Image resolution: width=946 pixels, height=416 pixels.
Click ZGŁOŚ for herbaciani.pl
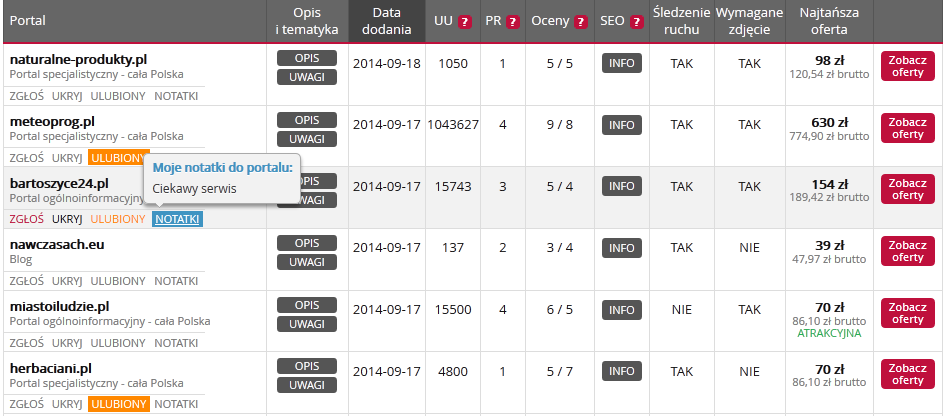click(27, 404)
